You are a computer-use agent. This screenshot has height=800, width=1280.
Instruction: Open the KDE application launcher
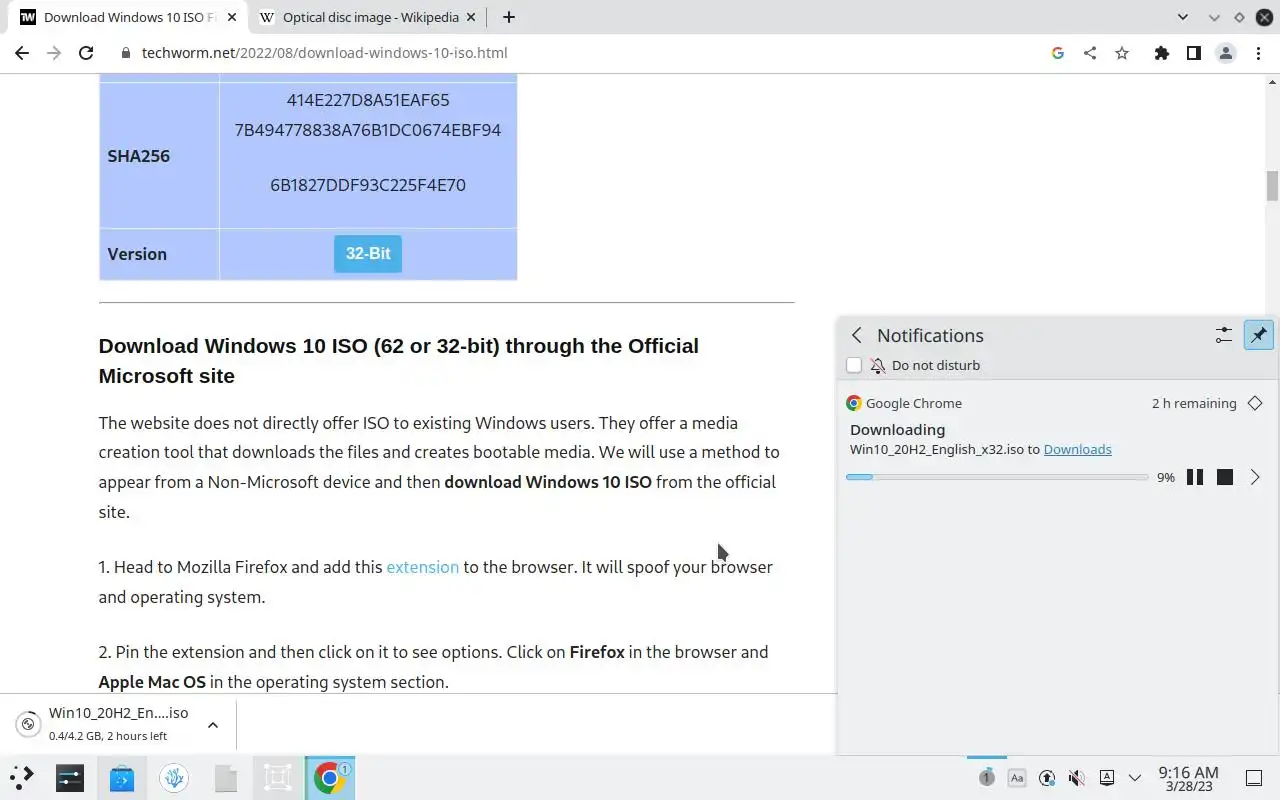coord(22,777)
